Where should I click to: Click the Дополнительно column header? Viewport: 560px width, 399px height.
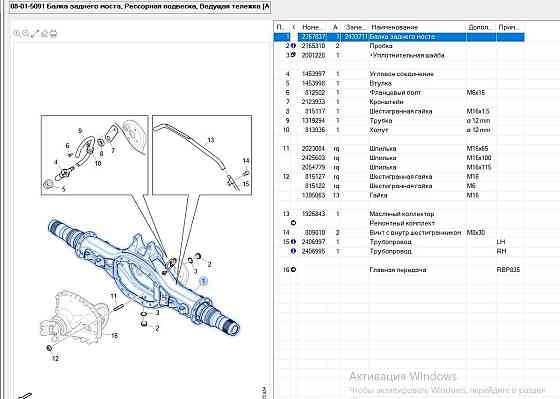(x=481, y=27)
